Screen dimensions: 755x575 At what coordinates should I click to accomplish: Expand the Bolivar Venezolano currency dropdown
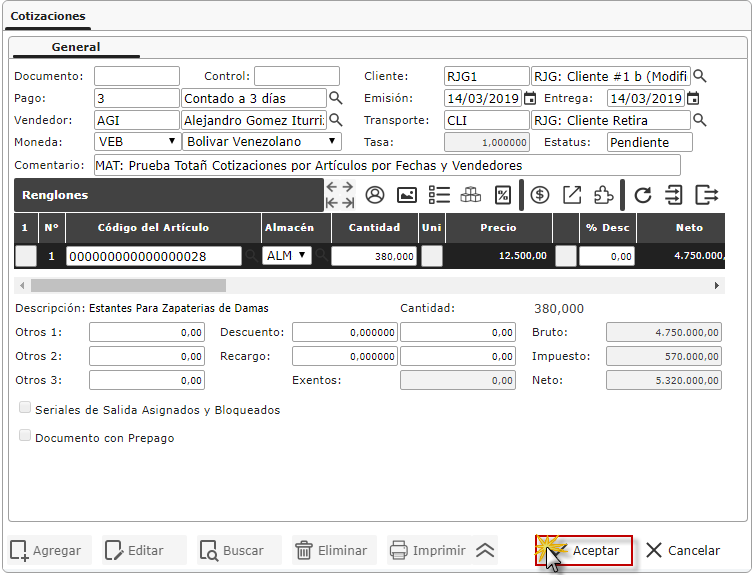pos(262,142)
